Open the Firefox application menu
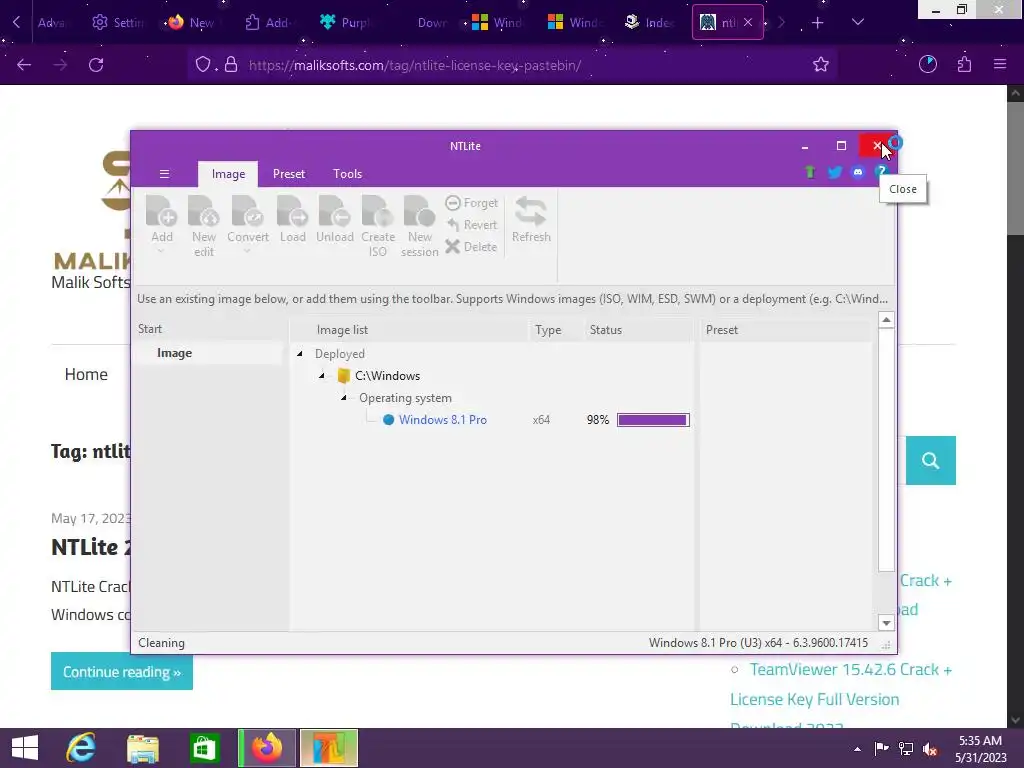This screenshot has height=768, width=1024. point(1000,64)
